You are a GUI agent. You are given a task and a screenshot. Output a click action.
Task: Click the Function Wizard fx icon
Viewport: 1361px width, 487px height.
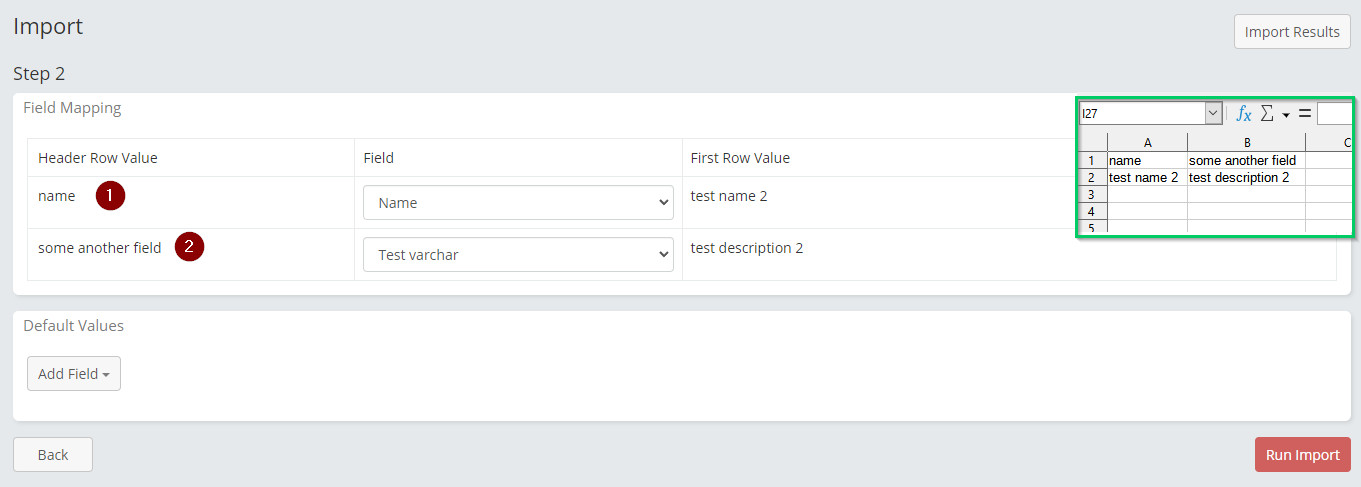[x=1244, y=114]
